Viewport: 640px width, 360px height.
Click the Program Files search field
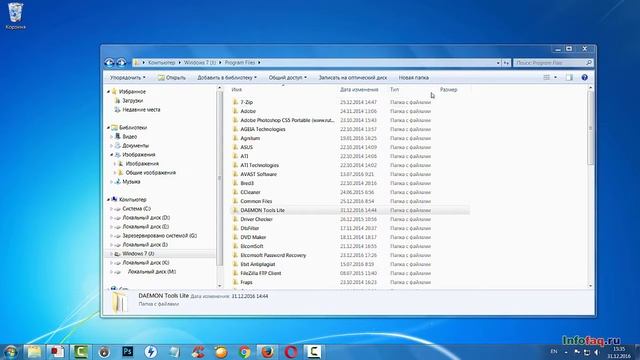tap(553, 63)
